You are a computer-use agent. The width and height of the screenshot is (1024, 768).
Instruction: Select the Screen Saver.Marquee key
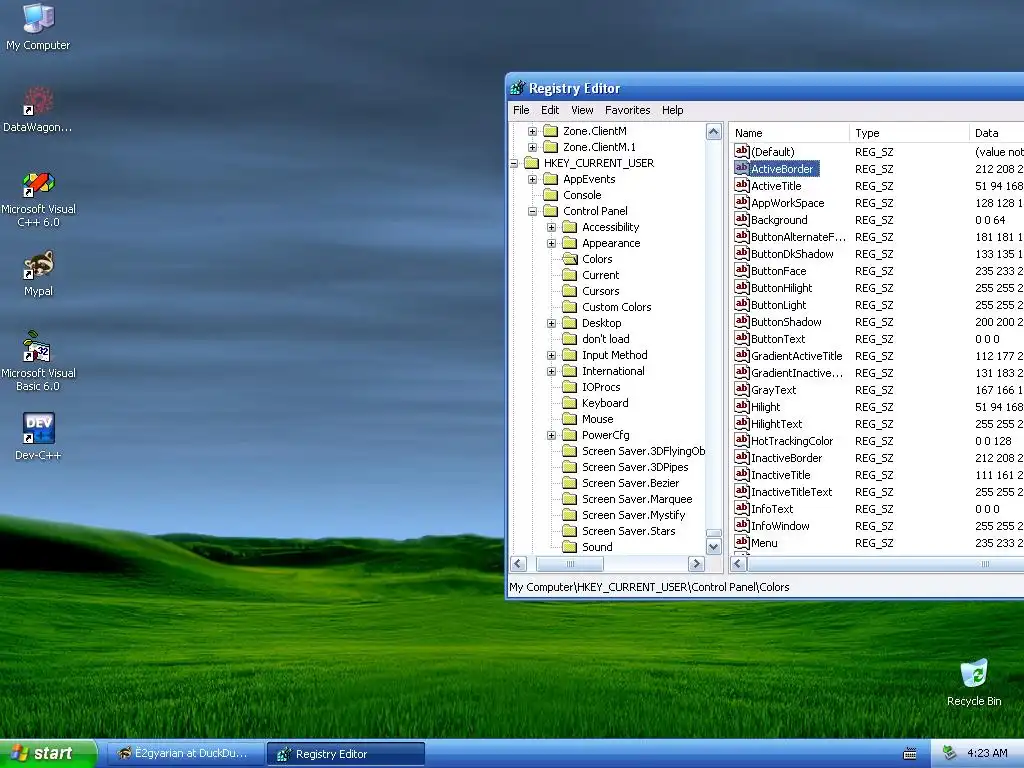click(x=637, y=499)
